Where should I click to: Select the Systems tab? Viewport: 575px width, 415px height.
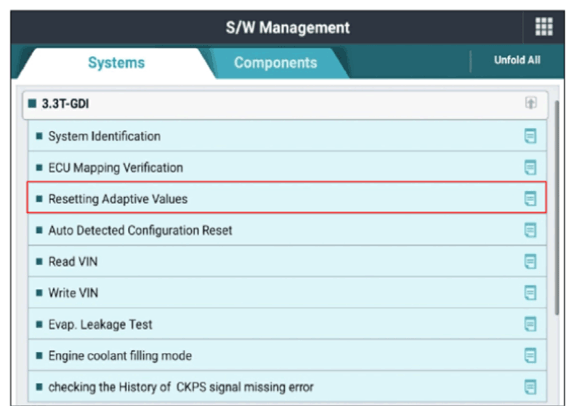pos(117,63)
